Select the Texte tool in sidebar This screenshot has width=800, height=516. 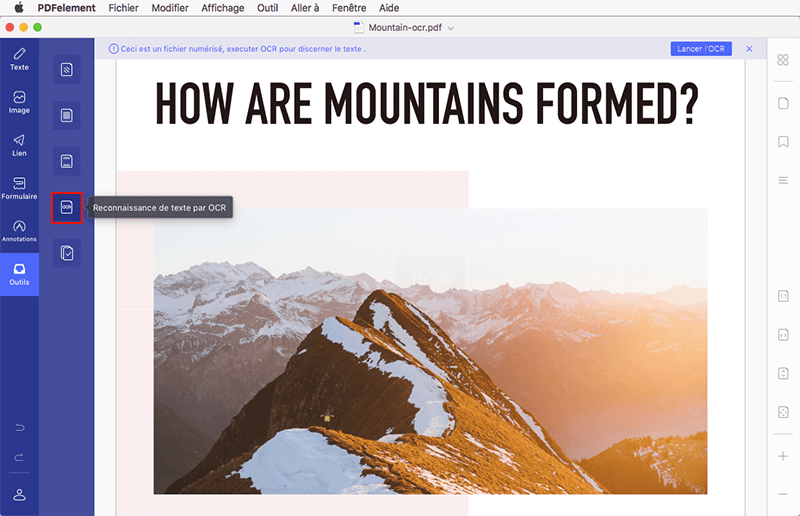[19, 59]
